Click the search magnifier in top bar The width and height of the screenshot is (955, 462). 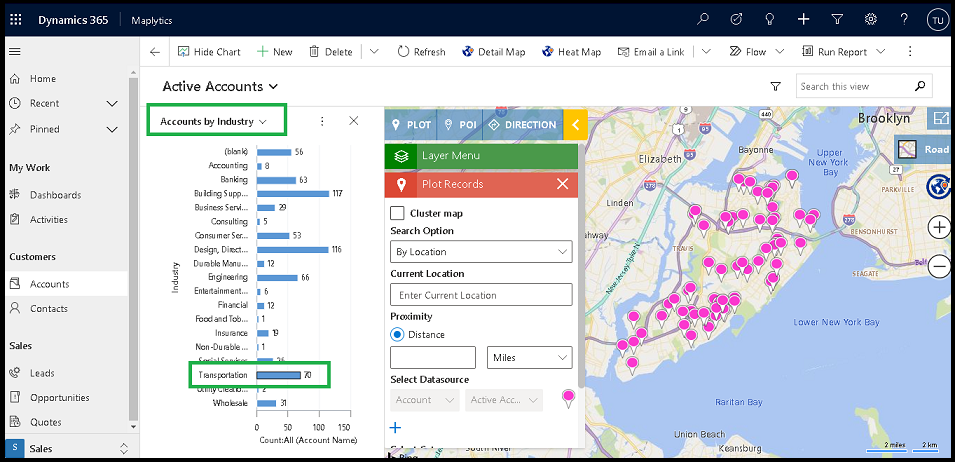click(703, 19)
